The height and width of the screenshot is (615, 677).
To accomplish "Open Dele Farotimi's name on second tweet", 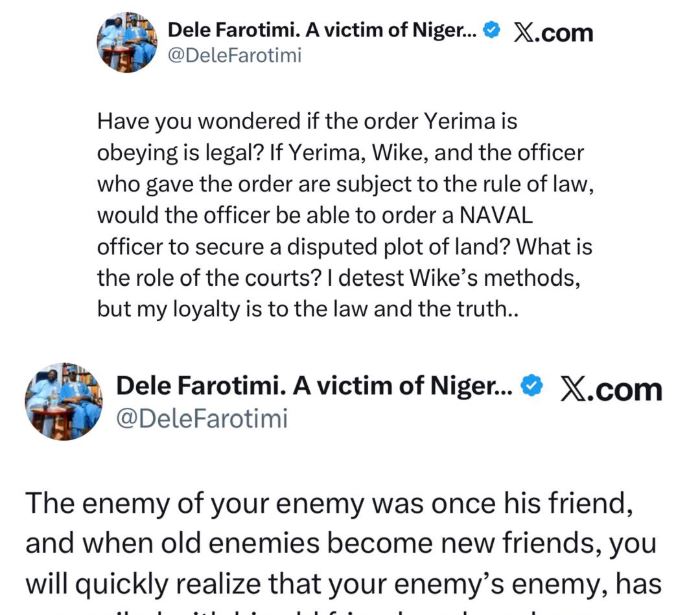I will pyautogui.click(x=315, y=388).
